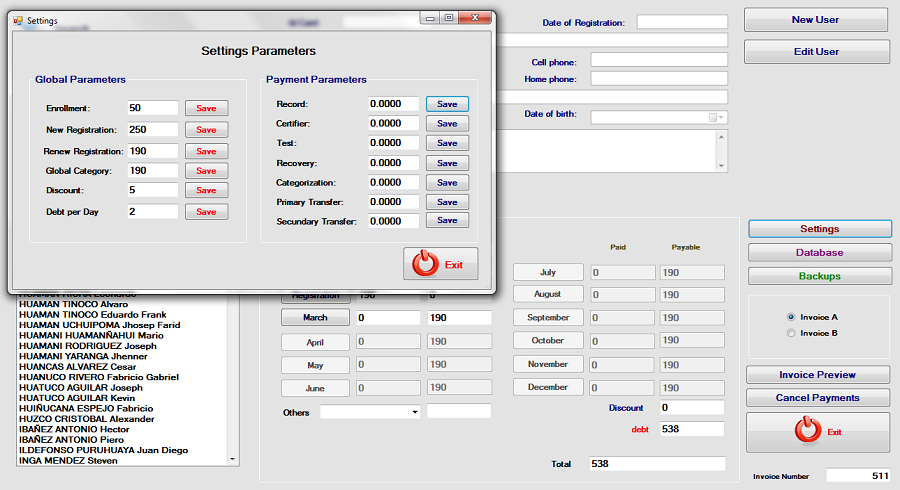
Task: Click the March month button
Action: coord(315,317)
